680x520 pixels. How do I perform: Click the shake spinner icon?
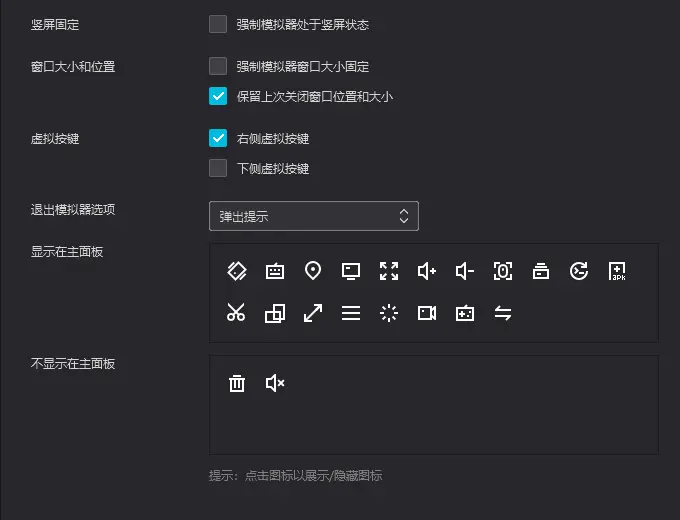[x=389, y=313]
